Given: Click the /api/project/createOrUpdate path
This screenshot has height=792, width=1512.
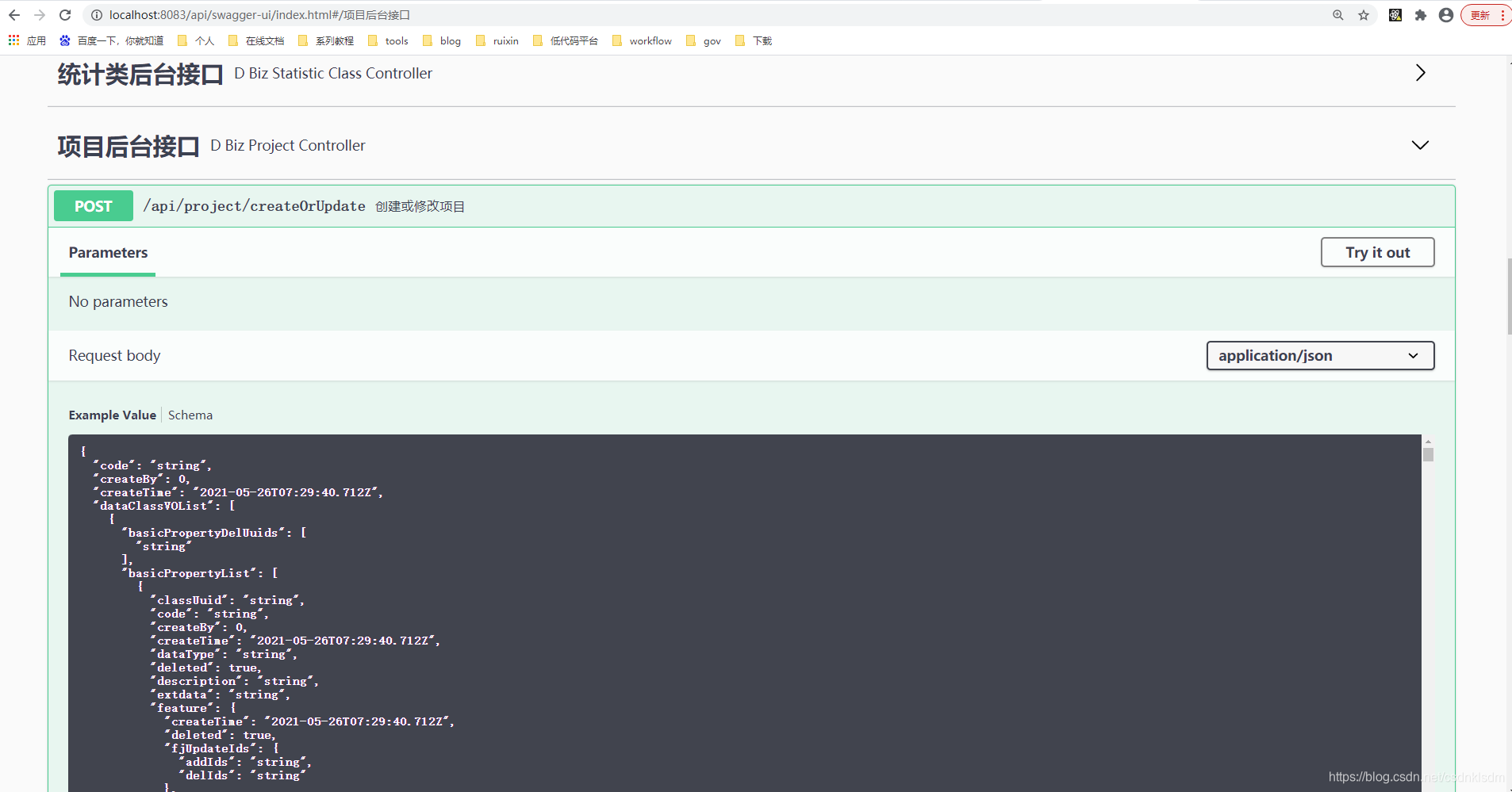Looking at the screenshot, I should 254,206.
